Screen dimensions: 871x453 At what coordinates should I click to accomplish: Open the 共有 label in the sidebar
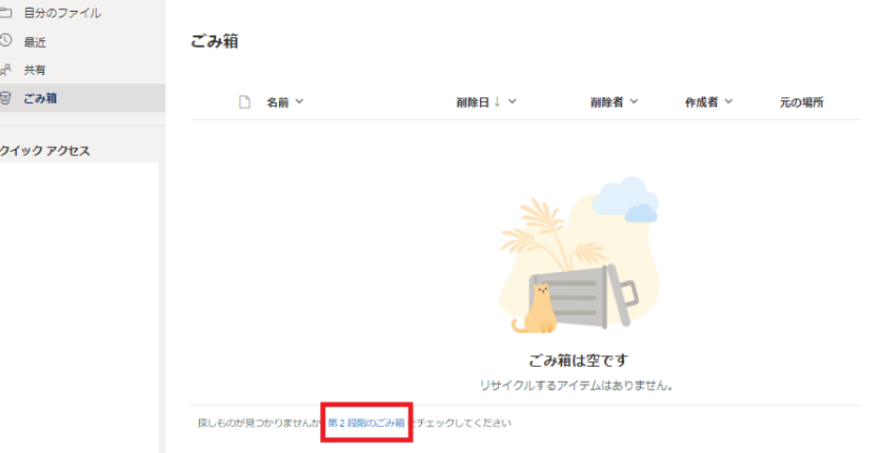click(35, 70)
